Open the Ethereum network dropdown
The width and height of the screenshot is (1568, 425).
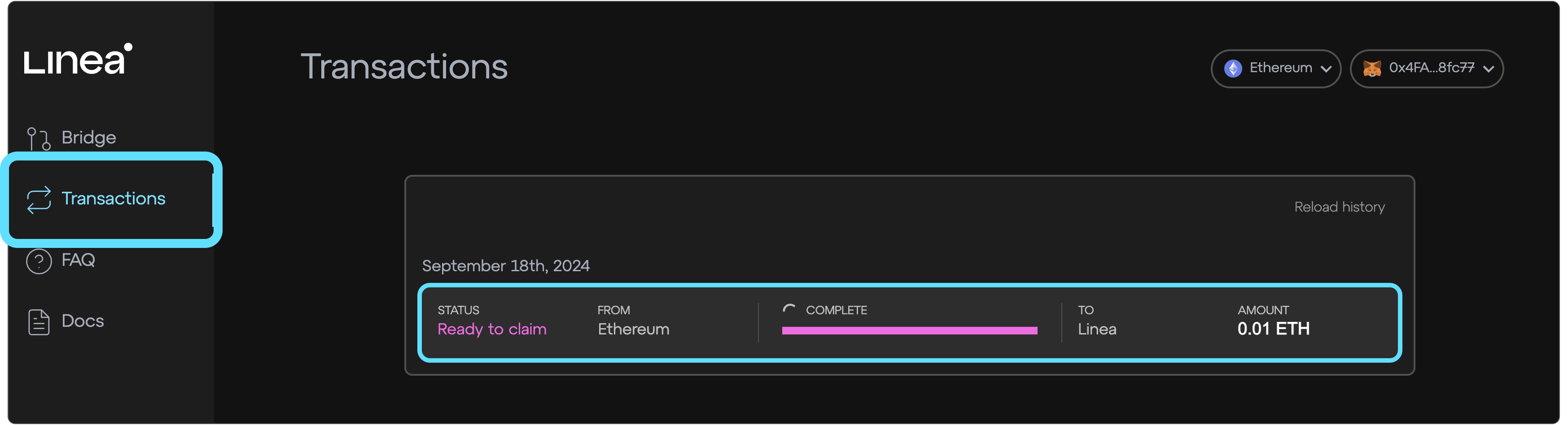pos(1275,69)
